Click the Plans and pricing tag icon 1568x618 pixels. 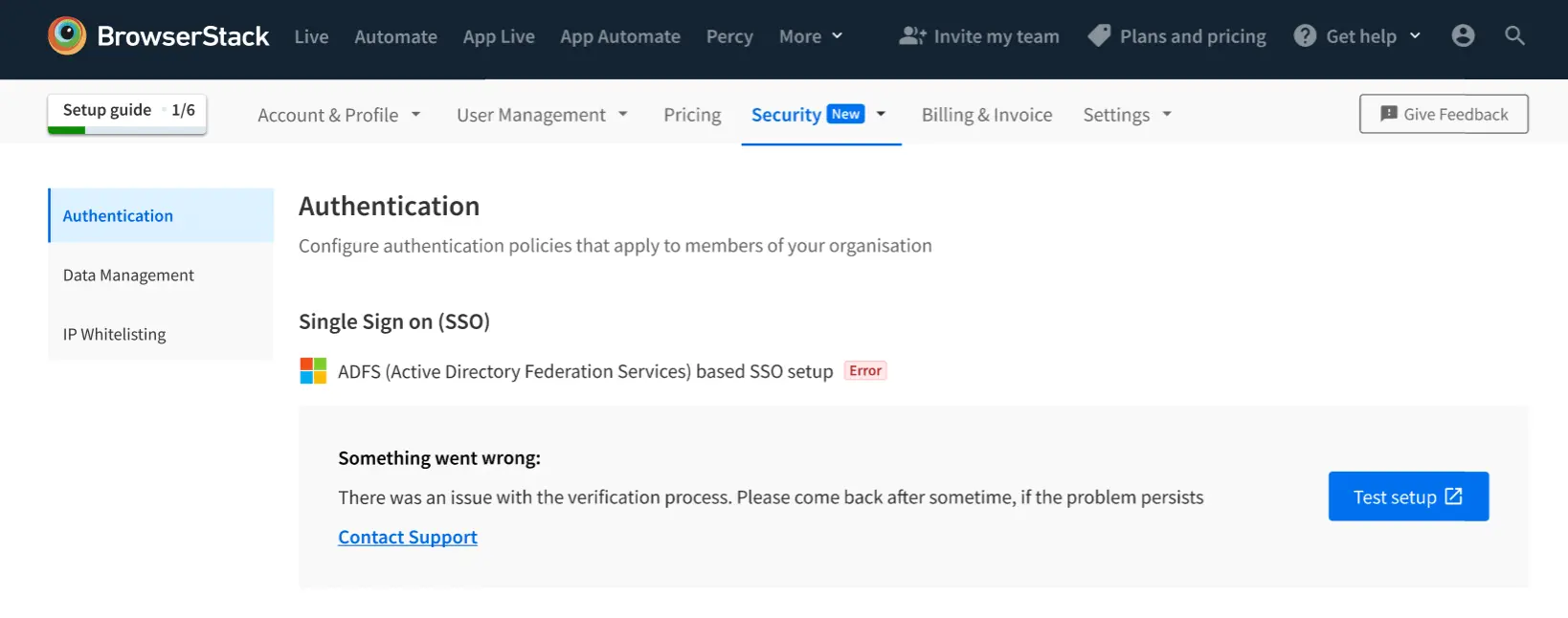click(1099, 36)
